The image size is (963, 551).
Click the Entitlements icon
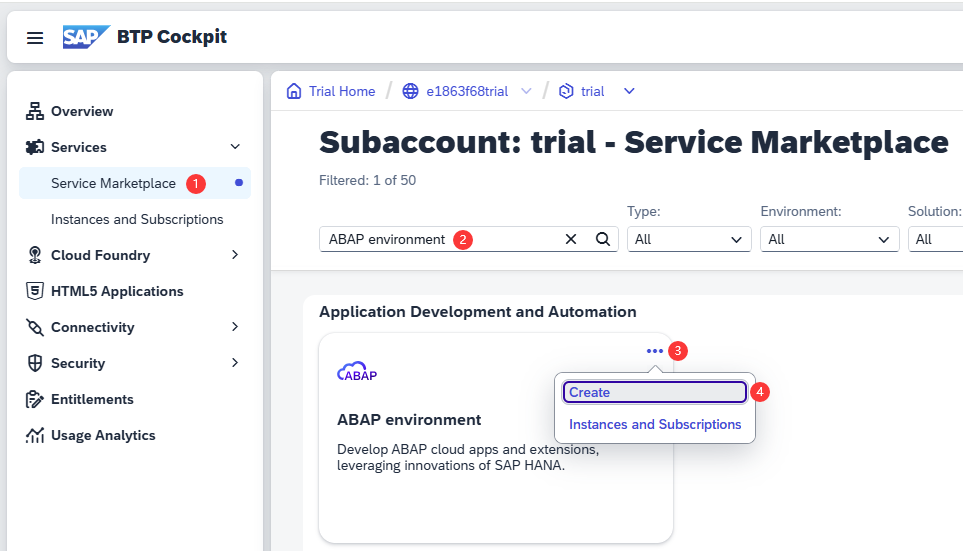click(34, 399)
